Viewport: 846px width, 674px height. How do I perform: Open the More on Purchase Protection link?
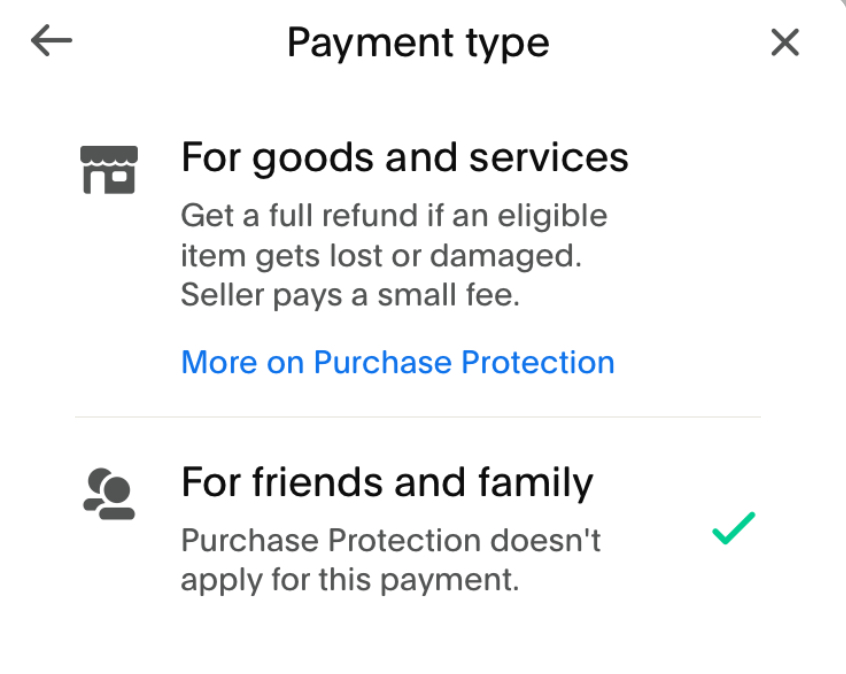(x=398, y=362)
